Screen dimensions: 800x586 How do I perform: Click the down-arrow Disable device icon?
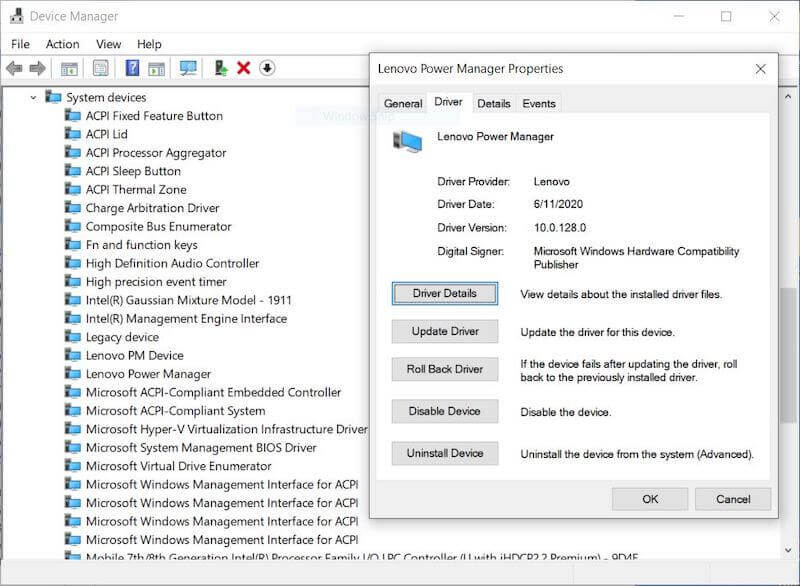267,67
